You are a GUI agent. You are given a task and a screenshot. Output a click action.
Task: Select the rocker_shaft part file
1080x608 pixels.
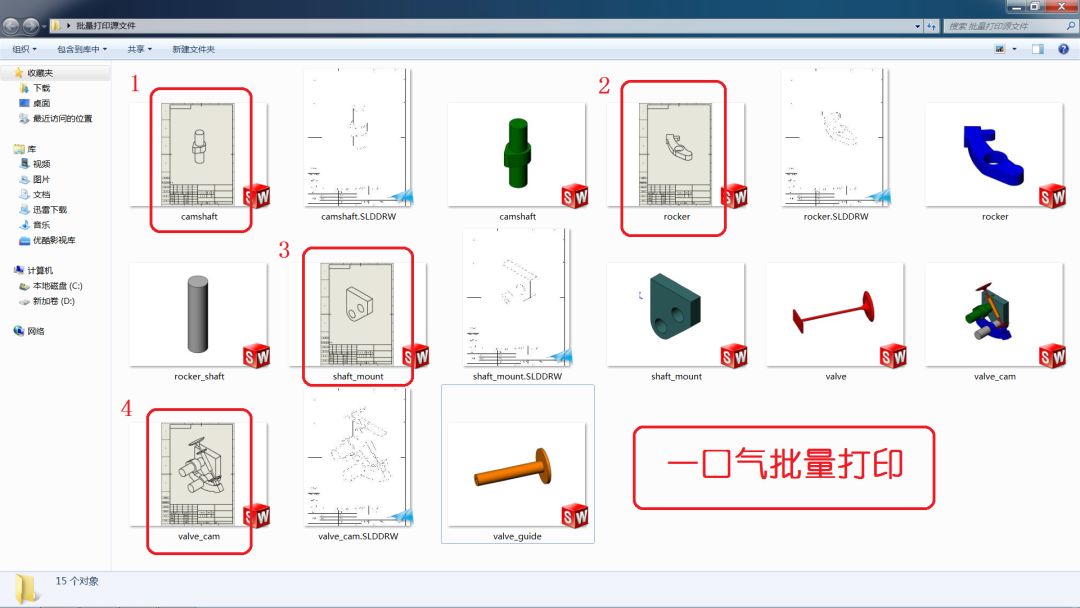click(x=199, y=315)
